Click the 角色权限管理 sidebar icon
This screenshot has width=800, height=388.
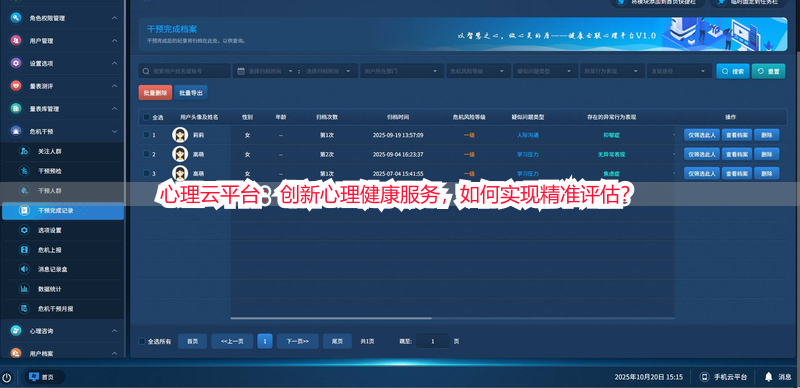point(16,18)
